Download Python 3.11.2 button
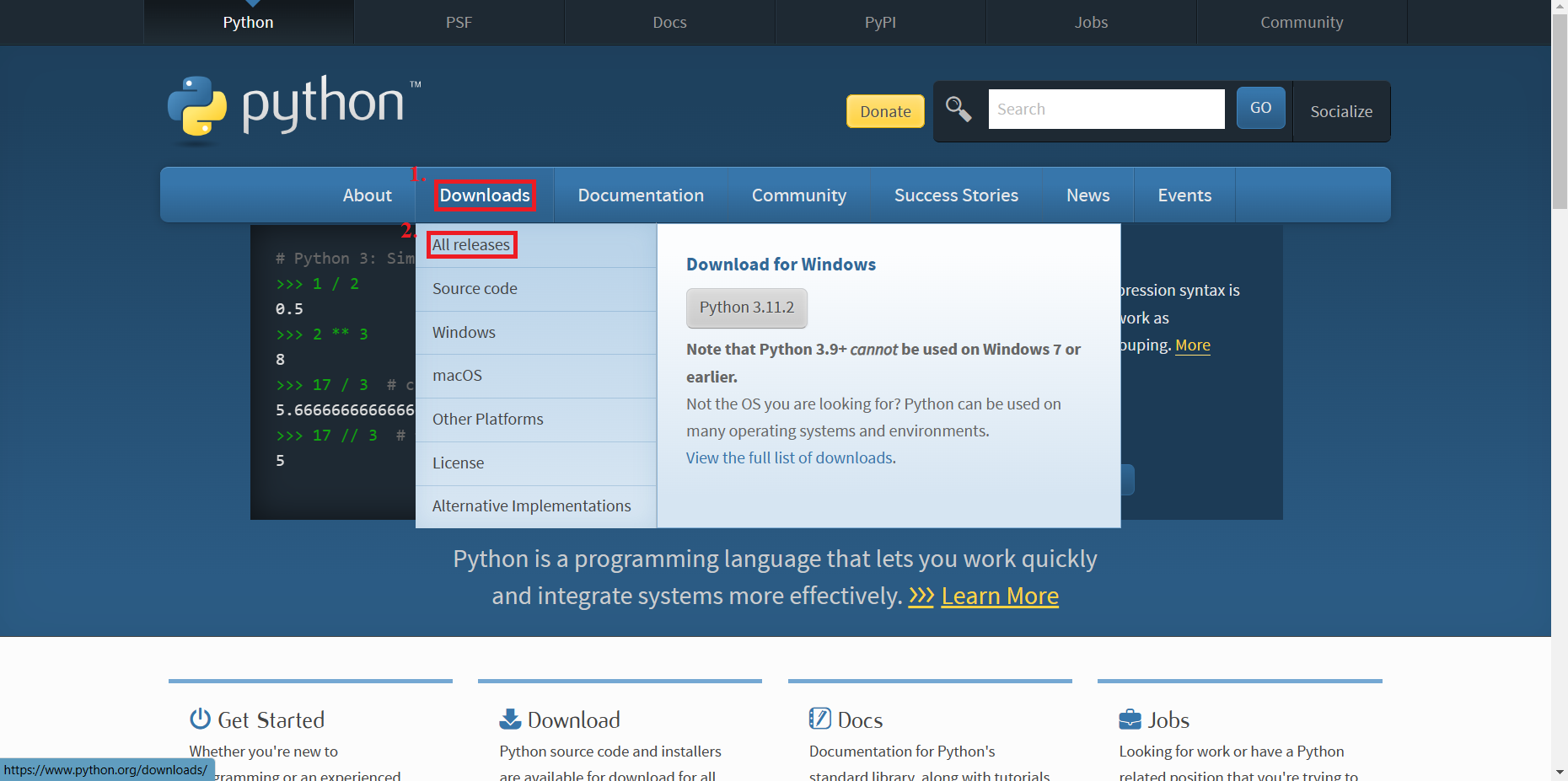 click(x=747, y=308)
